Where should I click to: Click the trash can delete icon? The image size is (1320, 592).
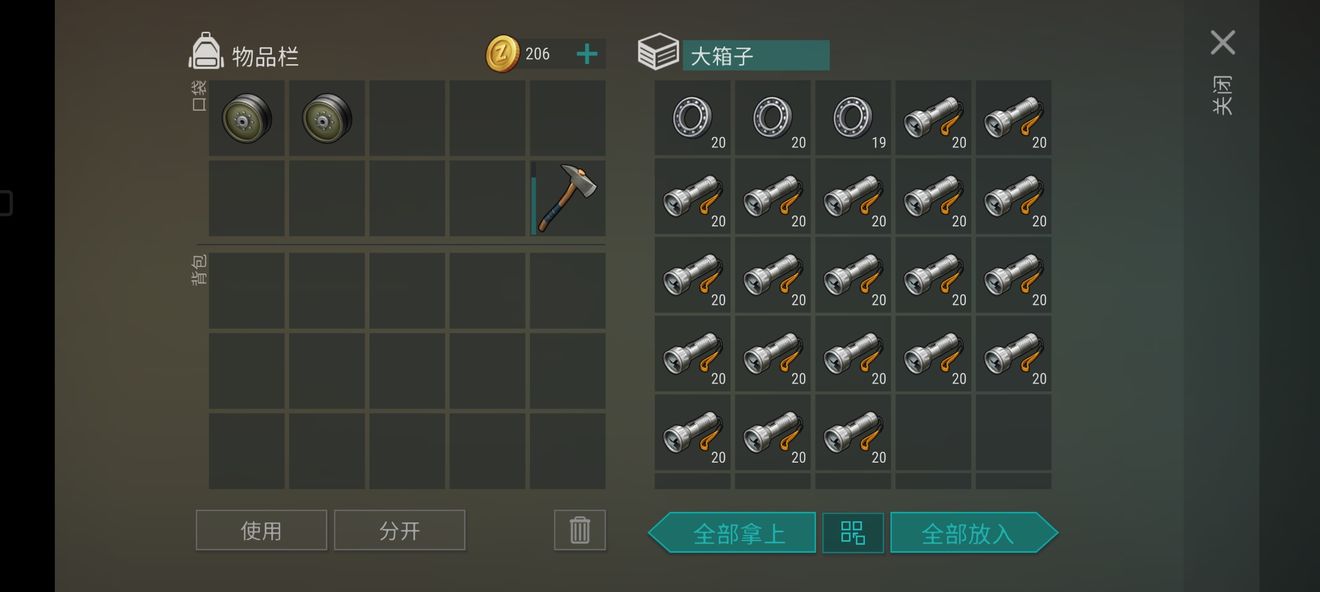point(580,530)
